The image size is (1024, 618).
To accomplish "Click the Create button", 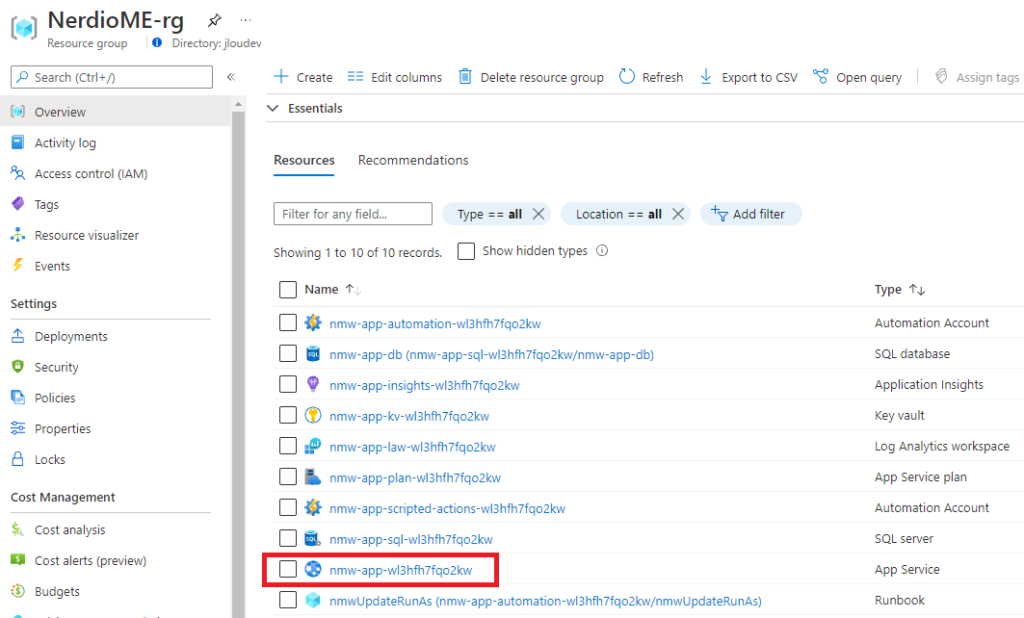I will point(303,77).
